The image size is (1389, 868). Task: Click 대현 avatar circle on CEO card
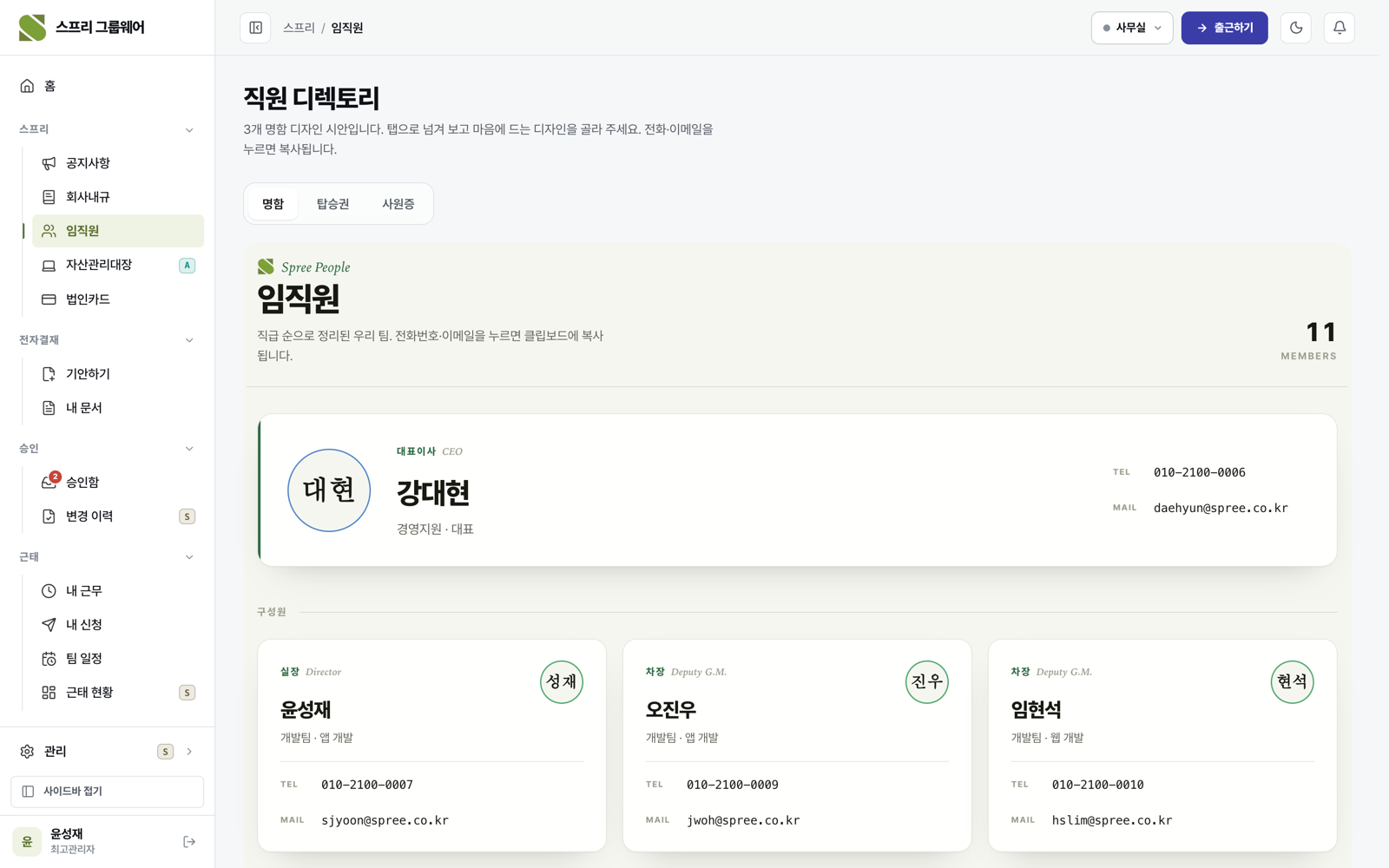click(x=329, y=490)
